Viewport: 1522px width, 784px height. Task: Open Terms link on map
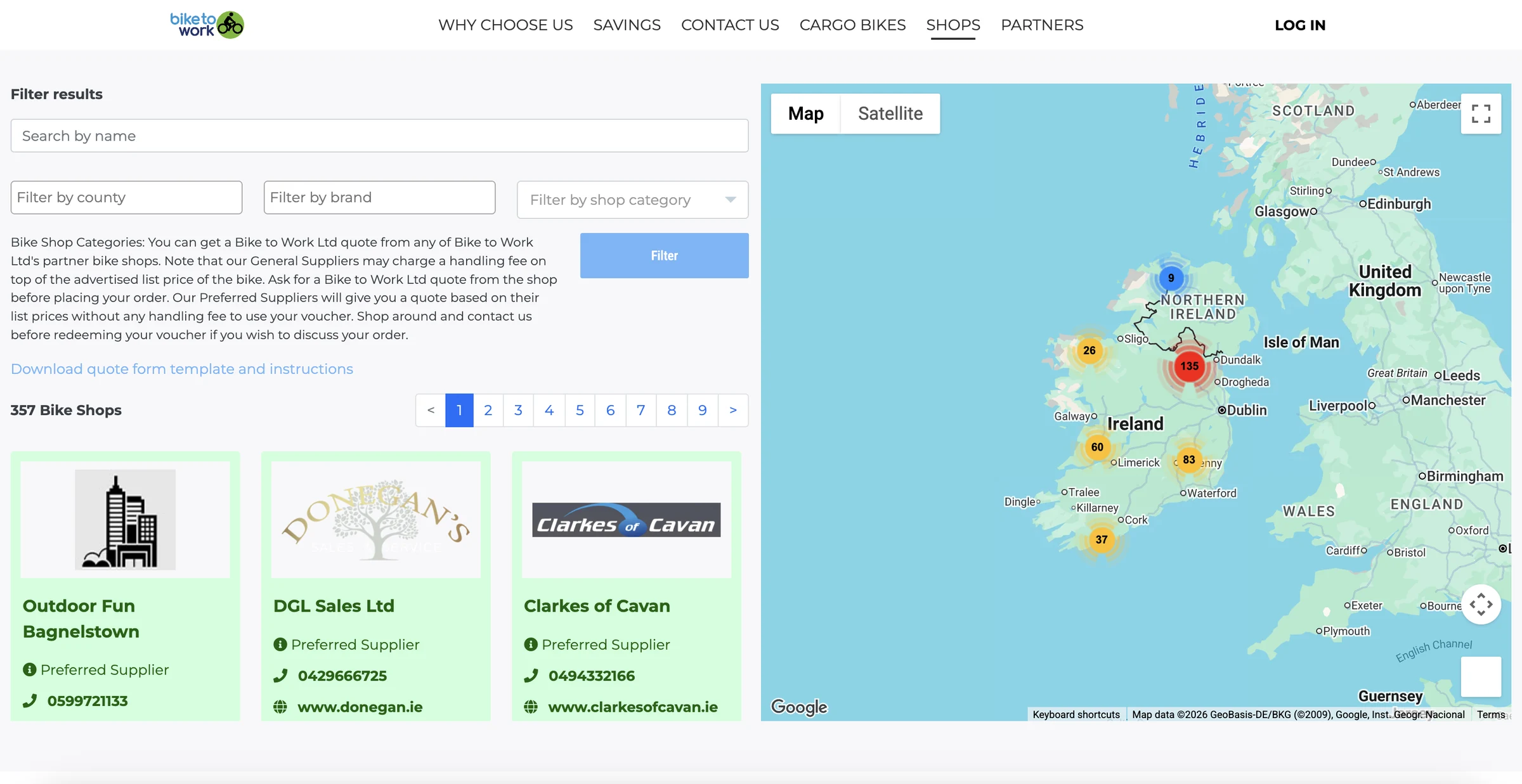[x=1490, y=714]
